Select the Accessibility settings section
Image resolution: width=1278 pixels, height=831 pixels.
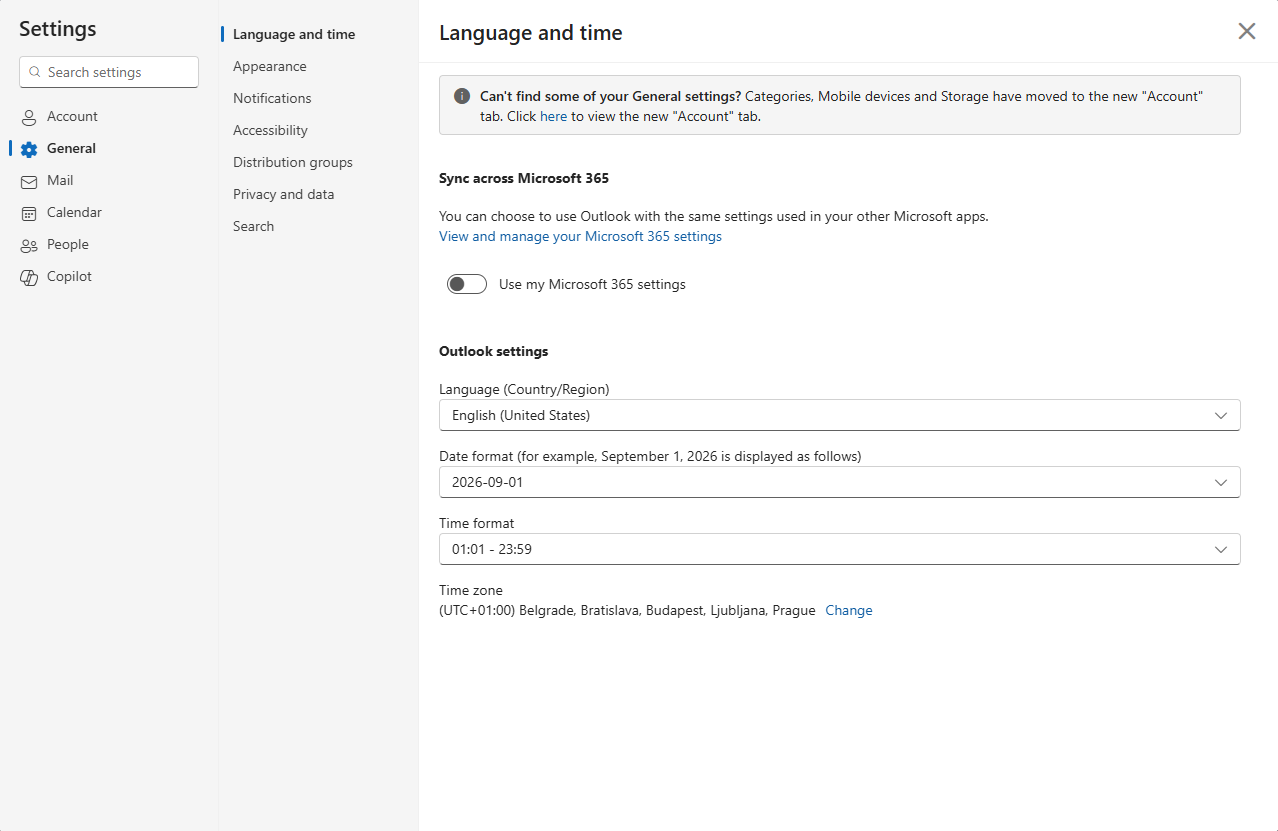[x=270, y=130]
